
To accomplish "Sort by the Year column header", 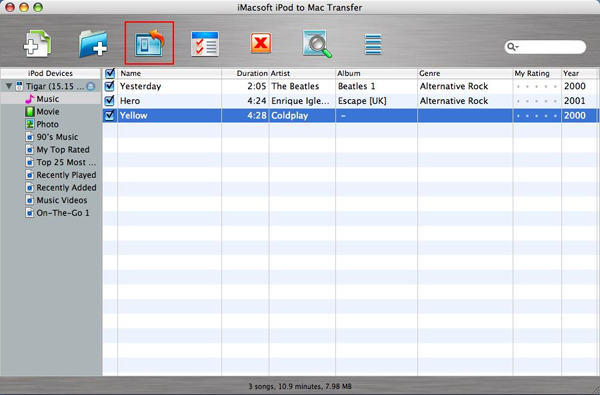I will click(580, 73).
